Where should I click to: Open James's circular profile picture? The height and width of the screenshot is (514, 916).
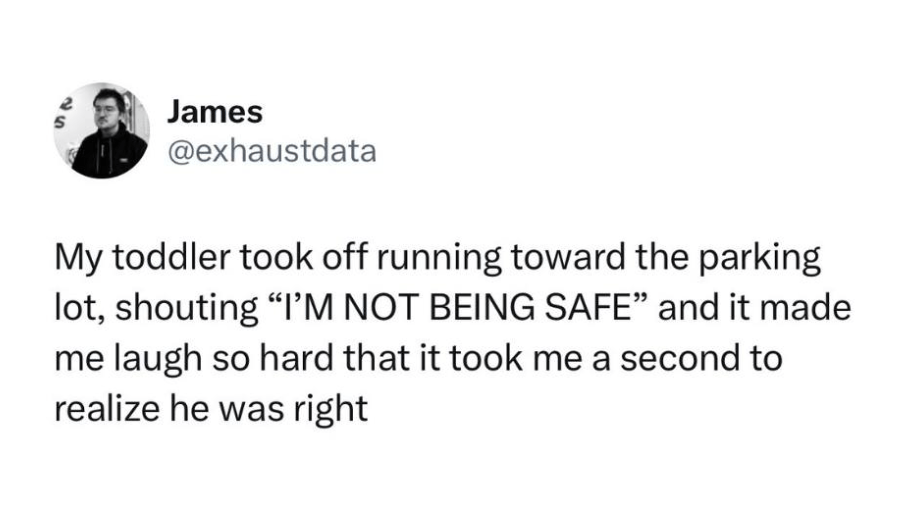(x=101, y=130)
